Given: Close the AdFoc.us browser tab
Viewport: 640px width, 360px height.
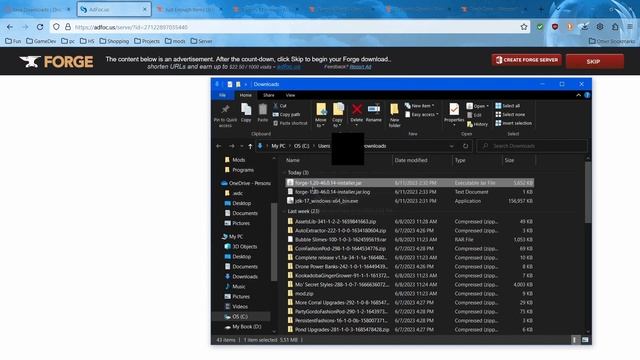Looking at the screenshot, I should (x=144, y=9).
